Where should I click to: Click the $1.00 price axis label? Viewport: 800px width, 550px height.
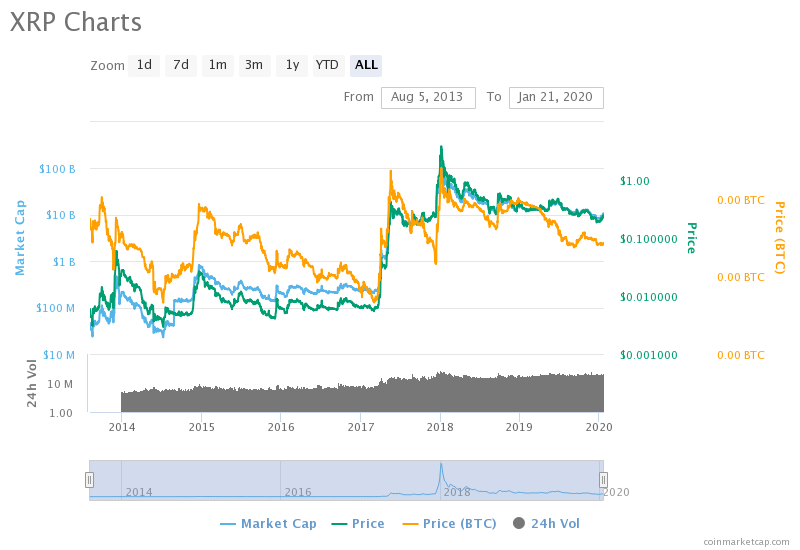click(635, 181)
